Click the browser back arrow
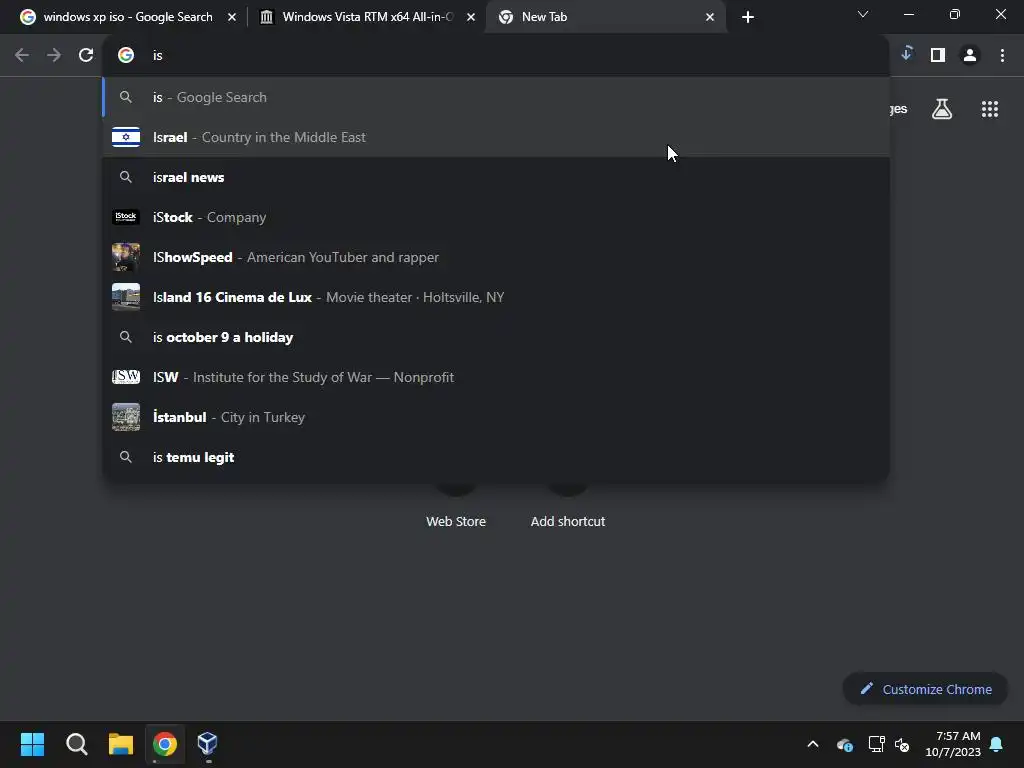 [22, 56]
